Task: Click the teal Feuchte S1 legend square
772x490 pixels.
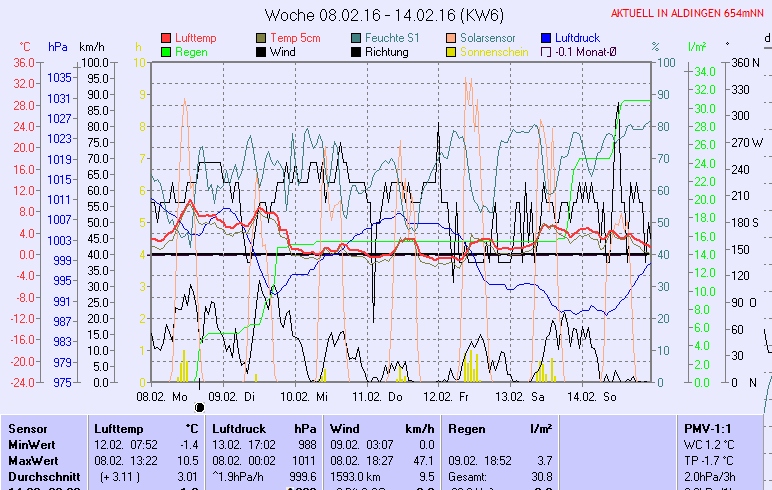Action: (x=357, y=38)
